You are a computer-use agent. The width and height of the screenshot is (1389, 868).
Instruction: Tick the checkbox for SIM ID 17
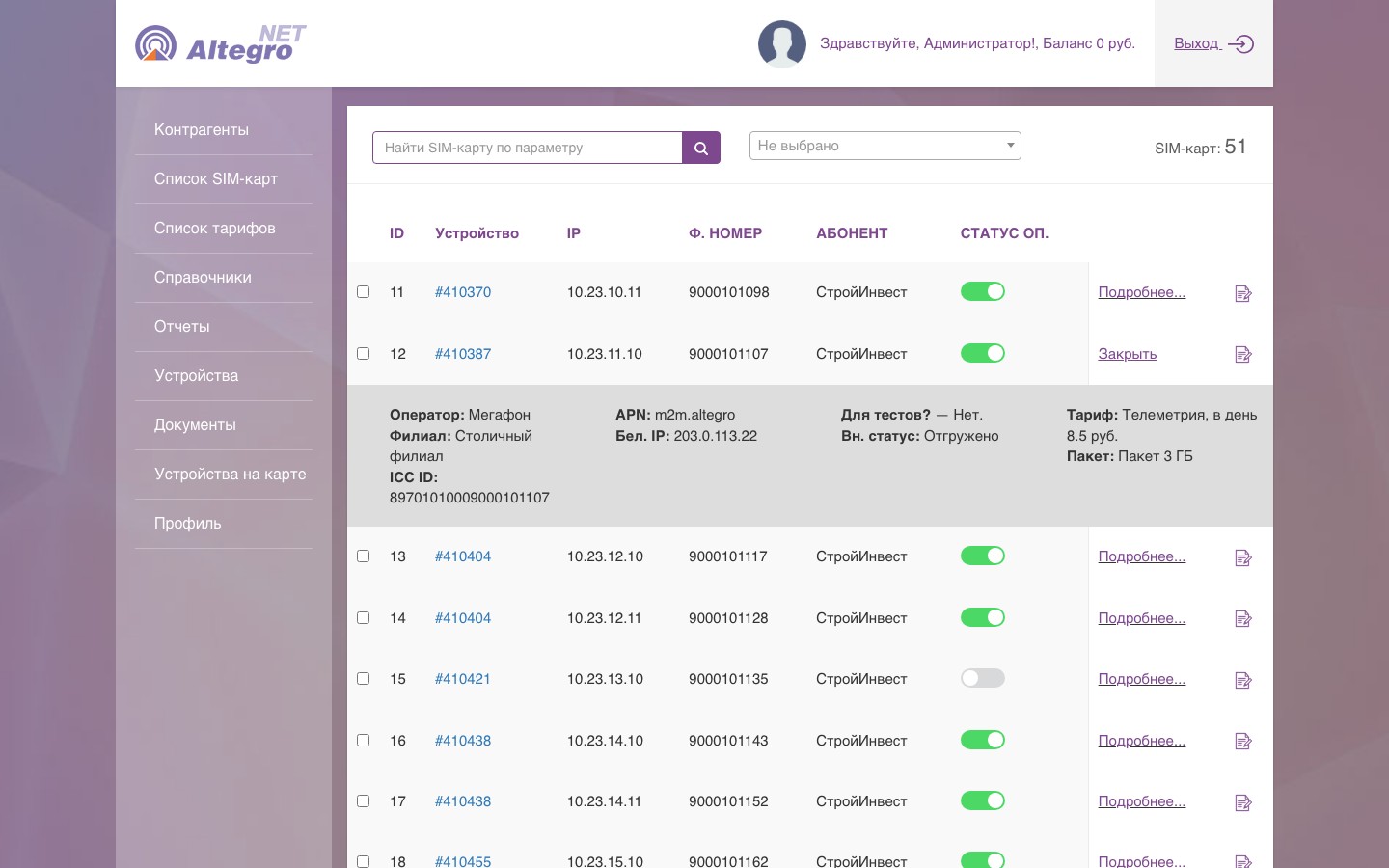click(x=364, y=800)
